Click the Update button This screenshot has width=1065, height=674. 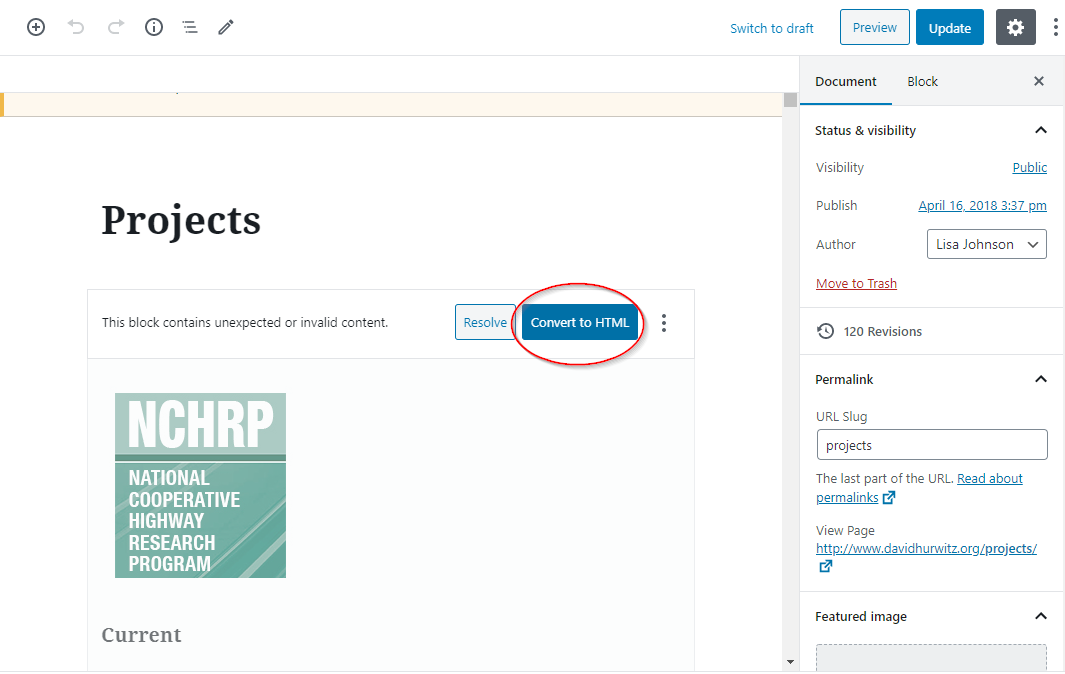tap(950, 27)
